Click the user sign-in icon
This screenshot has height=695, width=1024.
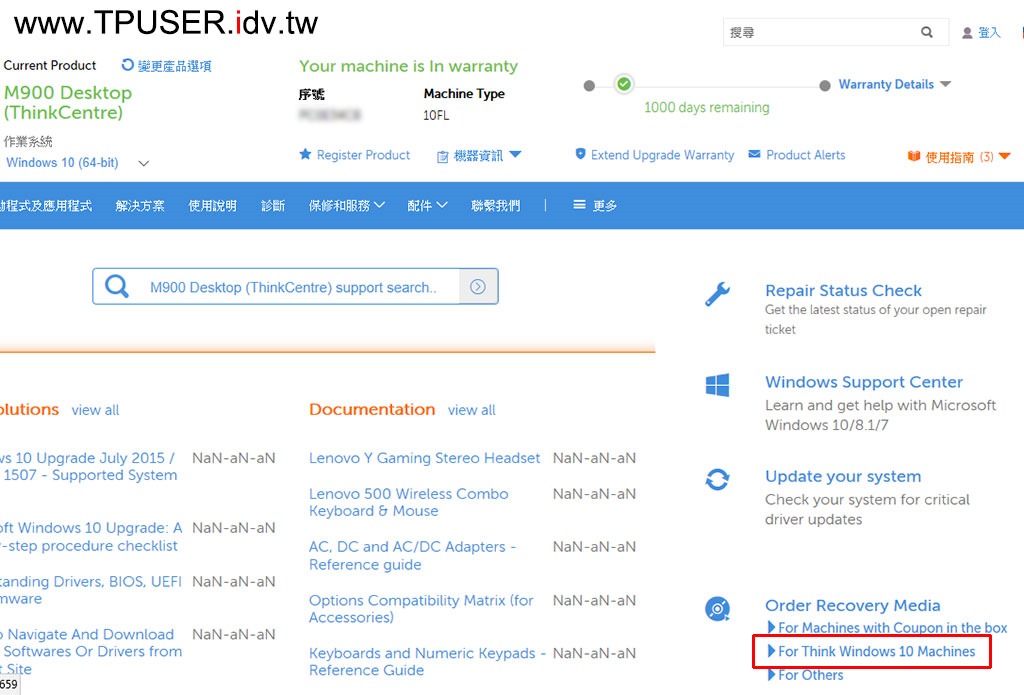tap(967, 33)
